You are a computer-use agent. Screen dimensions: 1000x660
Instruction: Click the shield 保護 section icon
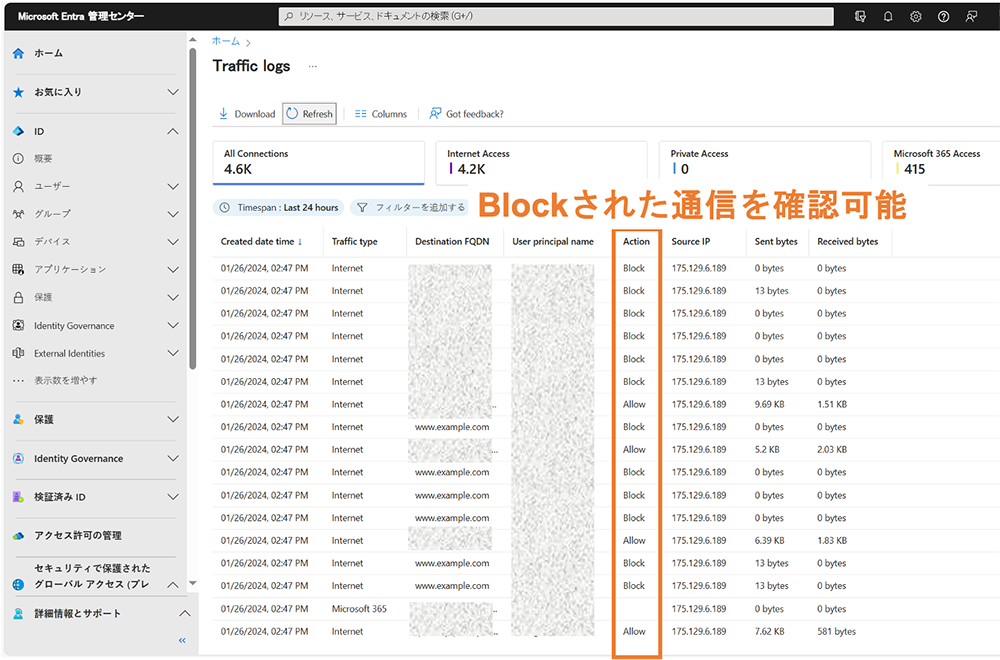point(18,420)
